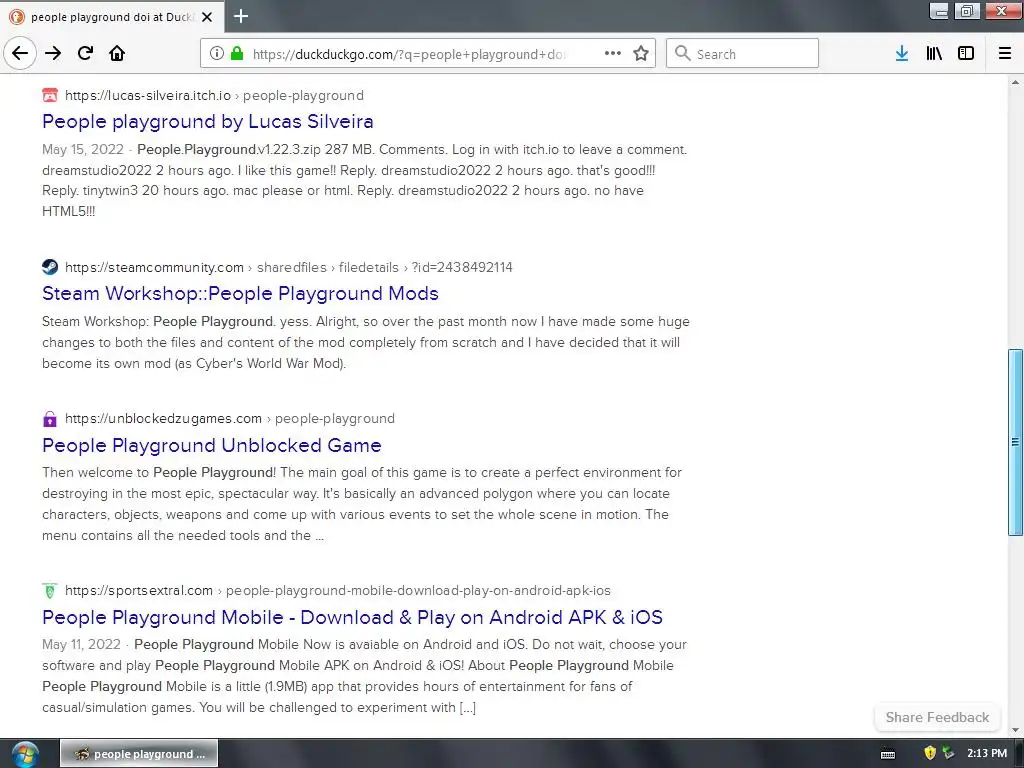Click the network tray icon
The width and height of the screenshot is (1024, 768).
tap(948, 754)
